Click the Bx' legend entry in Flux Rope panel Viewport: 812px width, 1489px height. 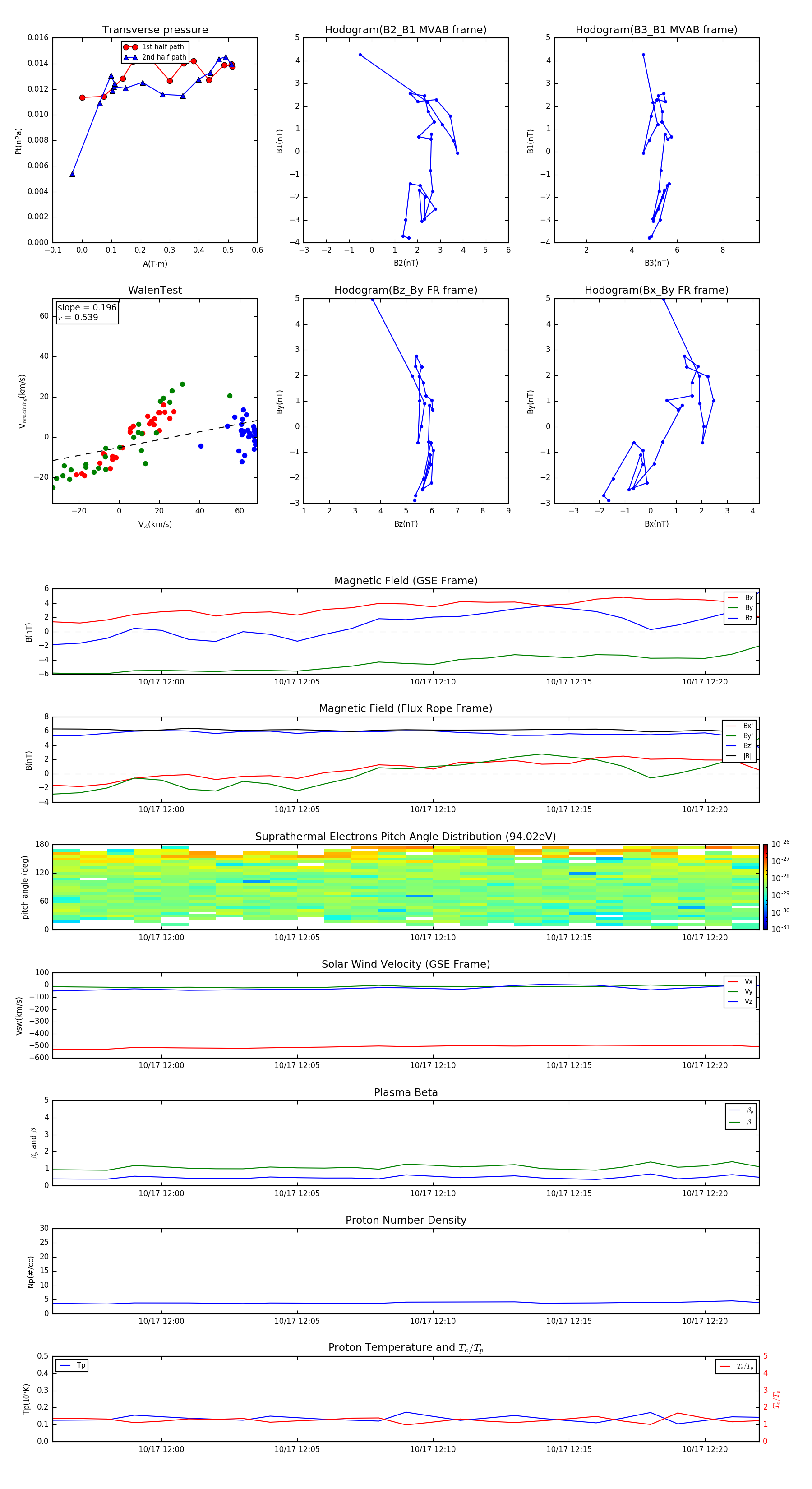coord(739,726)
